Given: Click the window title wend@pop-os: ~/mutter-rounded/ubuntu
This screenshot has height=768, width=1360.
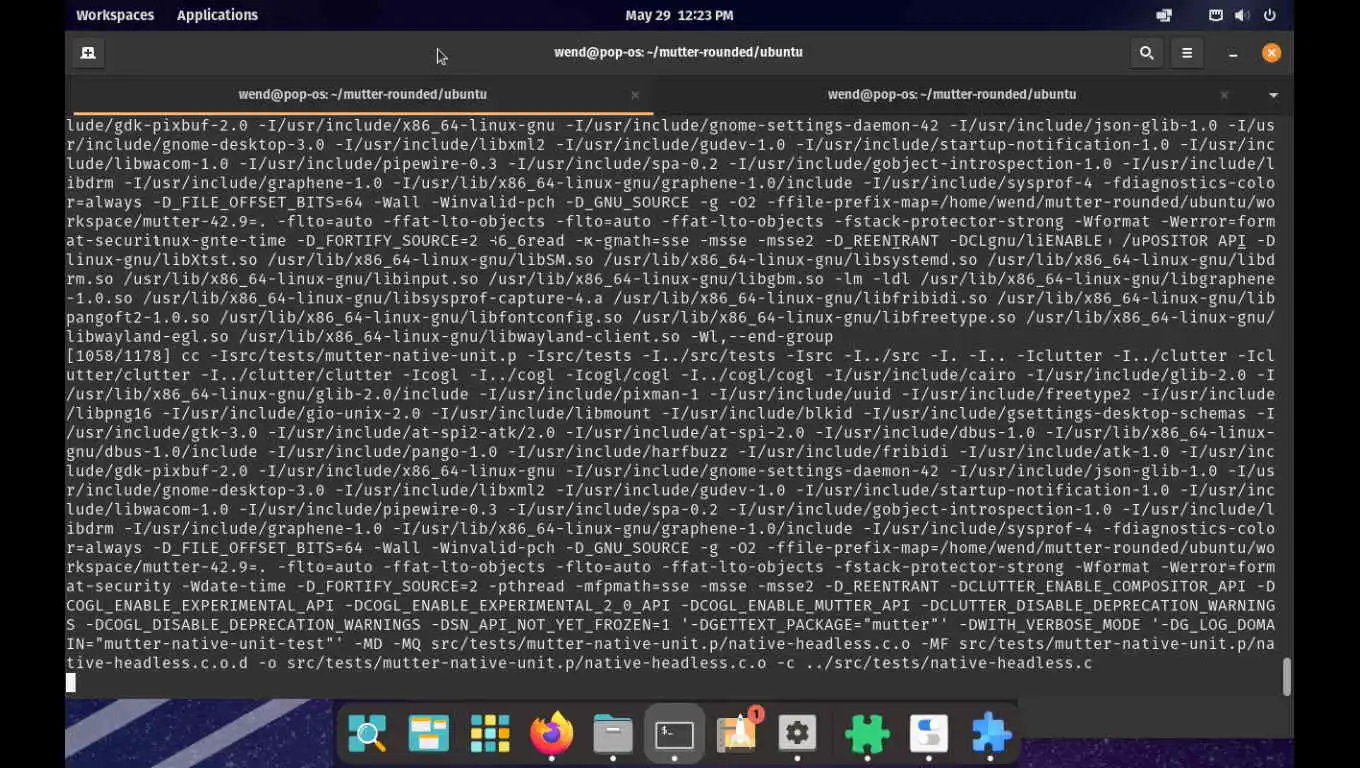Looking at the screenshot, I should [679, 52].
